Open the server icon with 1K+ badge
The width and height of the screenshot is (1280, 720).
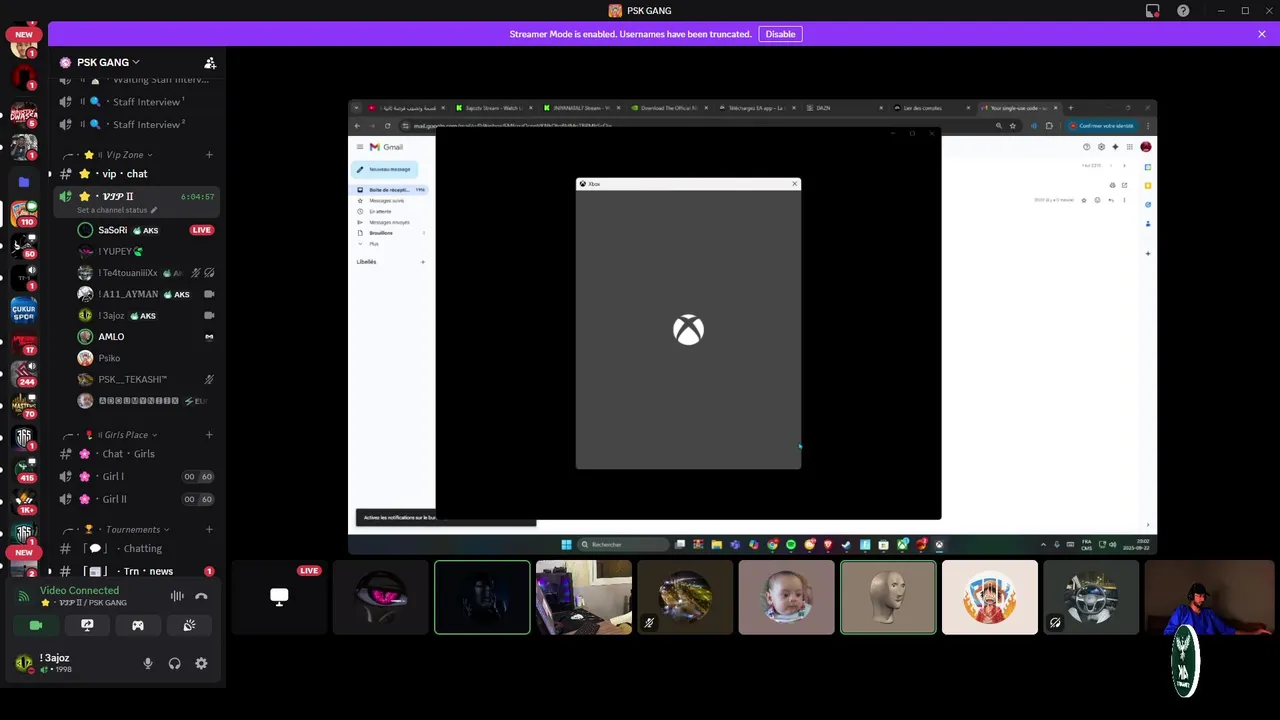(x=24, y=503)
